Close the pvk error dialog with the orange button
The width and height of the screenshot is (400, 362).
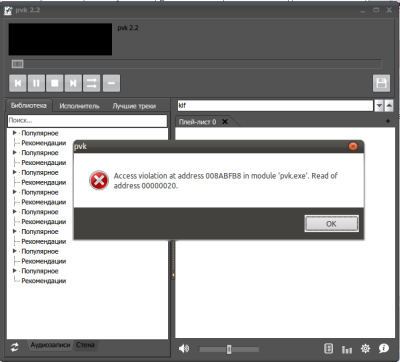coord(353,146)
